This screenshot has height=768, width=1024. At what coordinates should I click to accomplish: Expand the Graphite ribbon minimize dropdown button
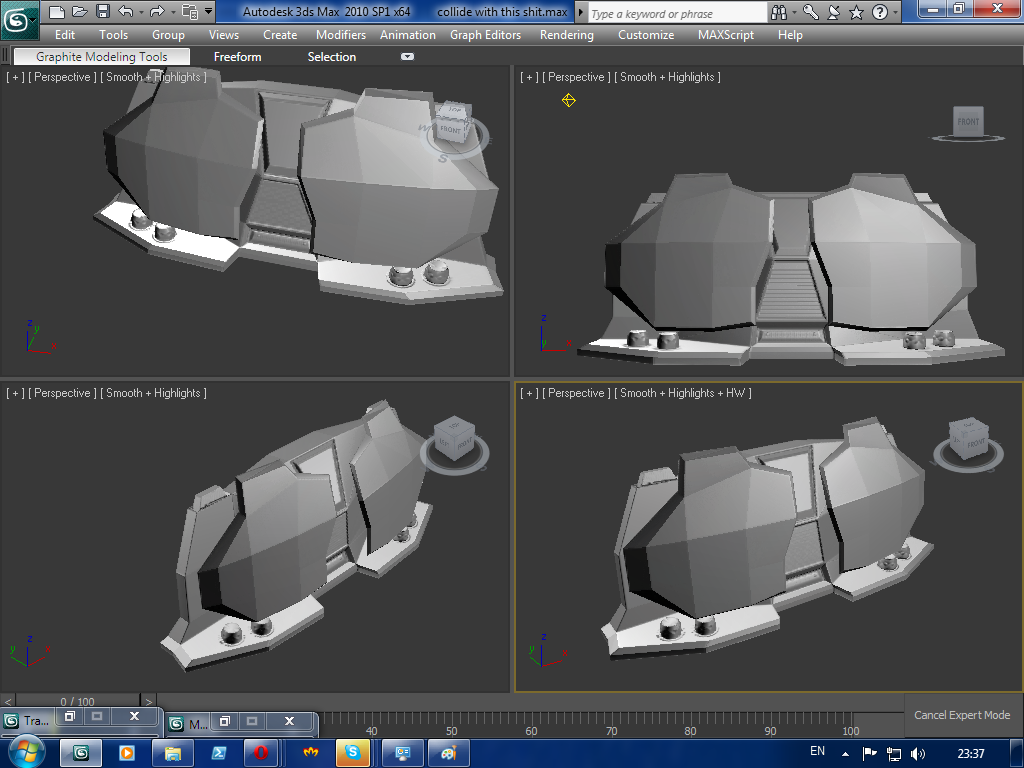(407, 57)
